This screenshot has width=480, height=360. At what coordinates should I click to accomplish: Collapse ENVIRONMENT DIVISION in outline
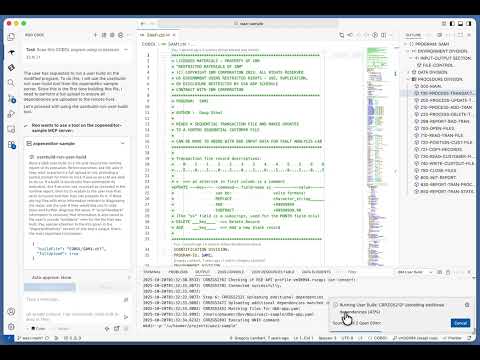pos(408,51)
